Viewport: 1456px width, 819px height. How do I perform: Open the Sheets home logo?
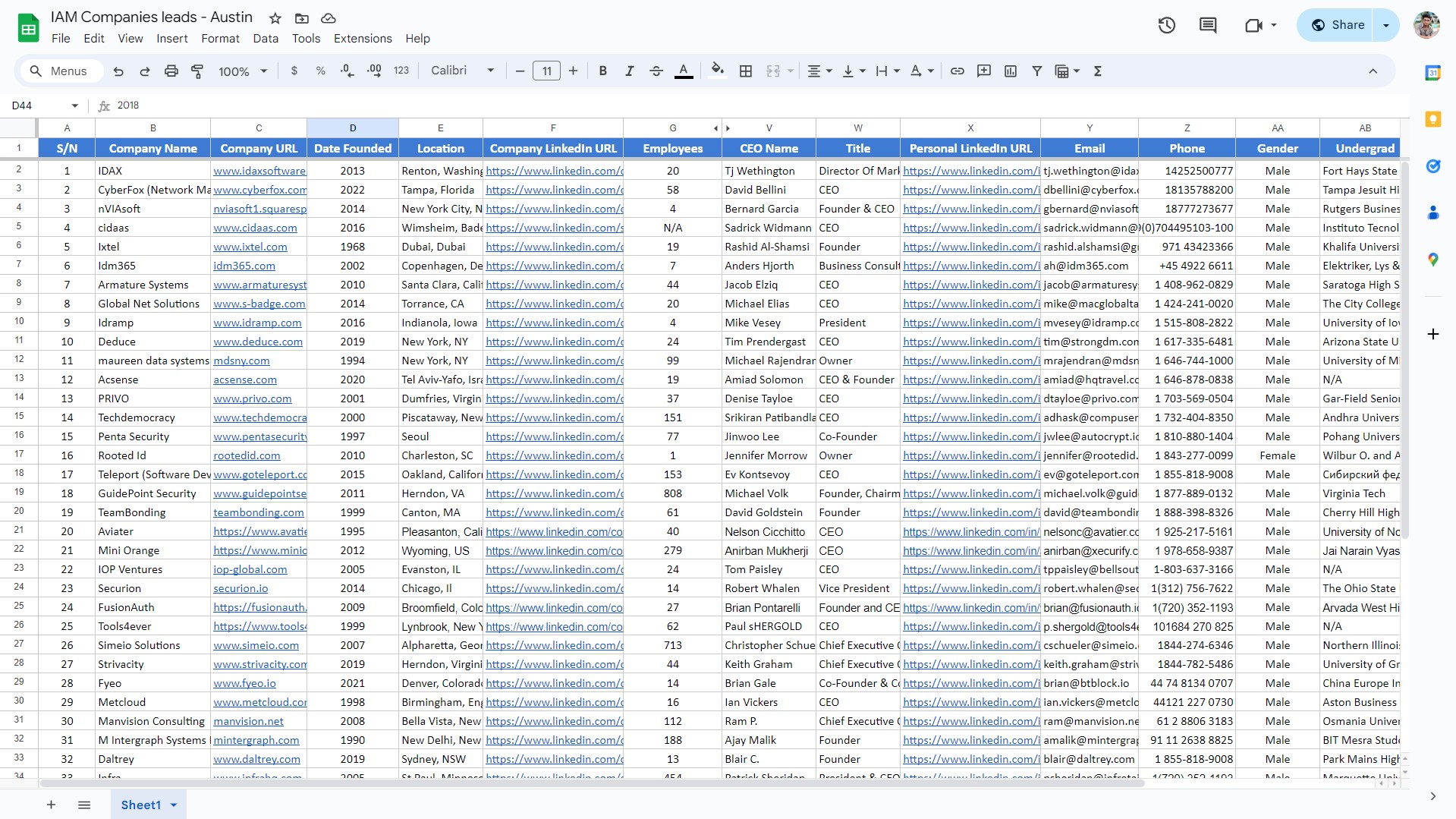[x=29, y=29]
